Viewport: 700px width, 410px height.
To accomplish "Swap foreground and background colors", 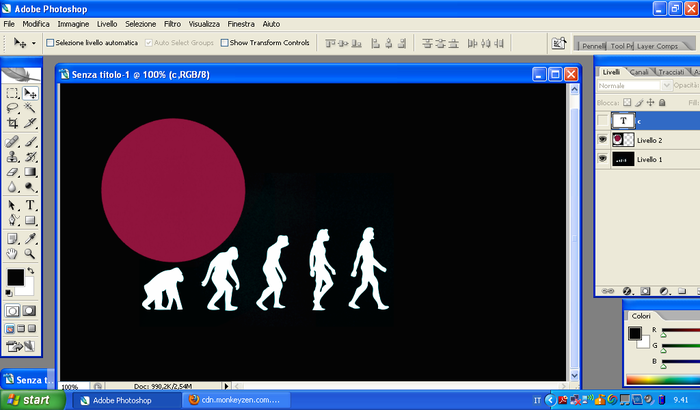I will (30, 271).
